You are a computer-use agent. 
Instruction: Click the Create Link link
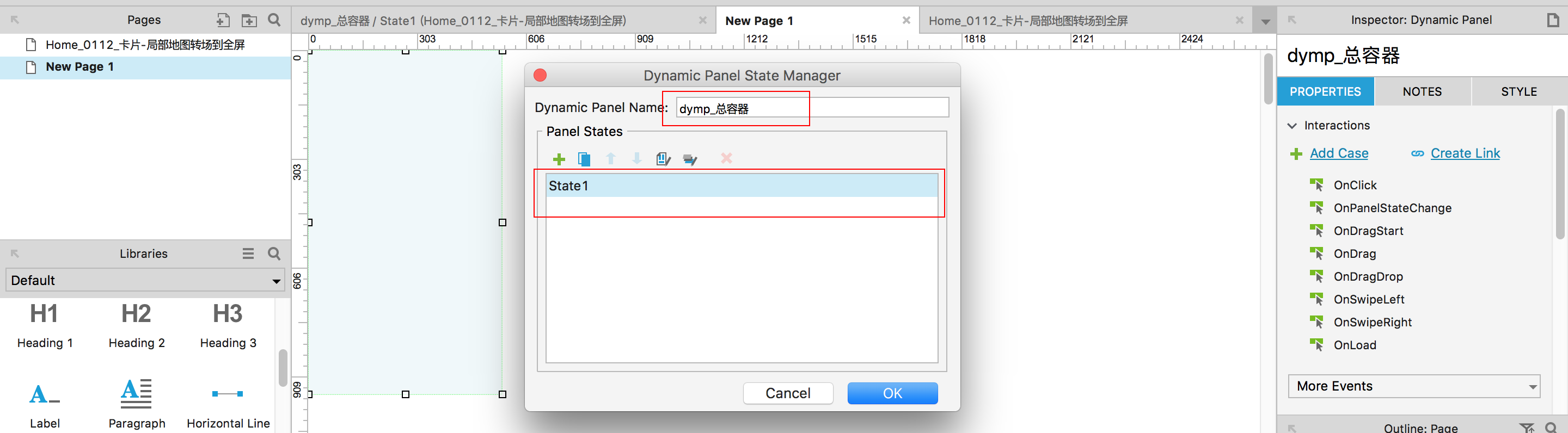coord(1465,154)
